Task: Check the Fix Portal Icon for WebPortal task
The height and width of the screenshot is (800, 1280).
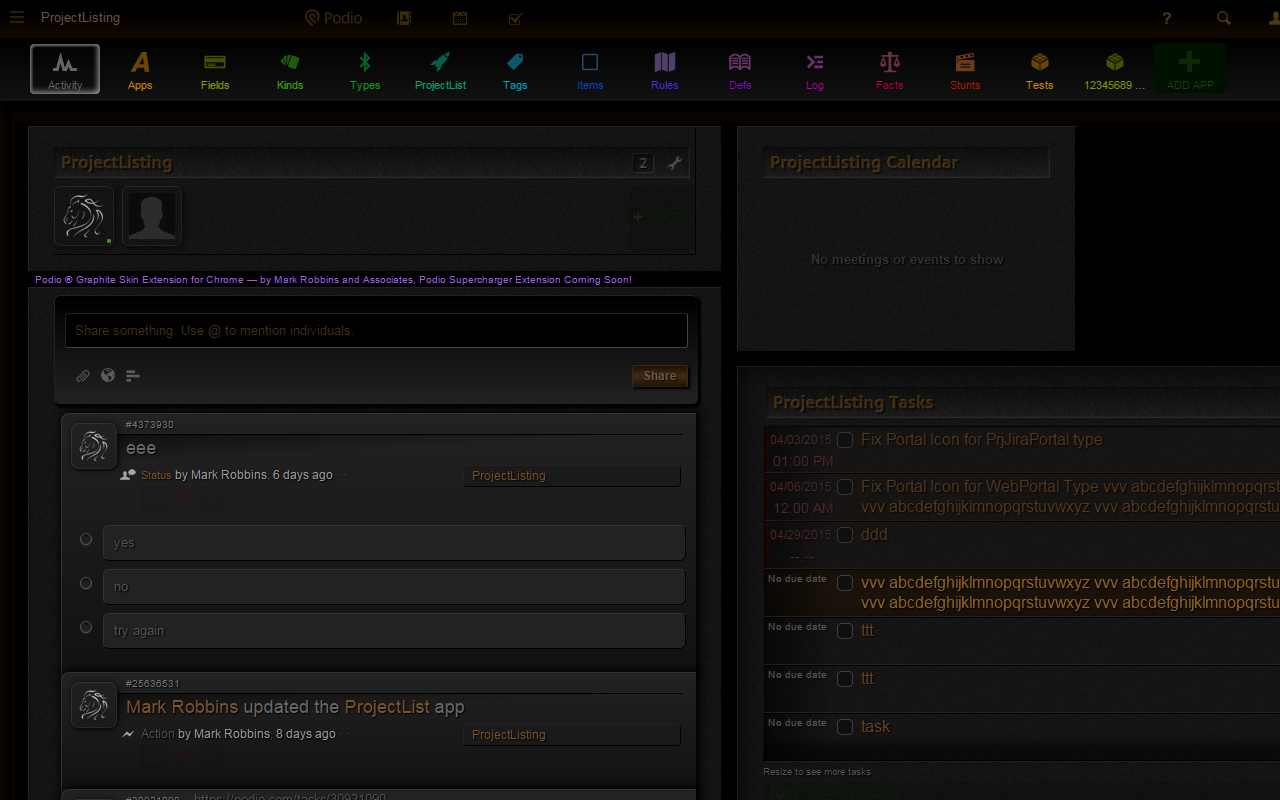Action: click(845, 487)
